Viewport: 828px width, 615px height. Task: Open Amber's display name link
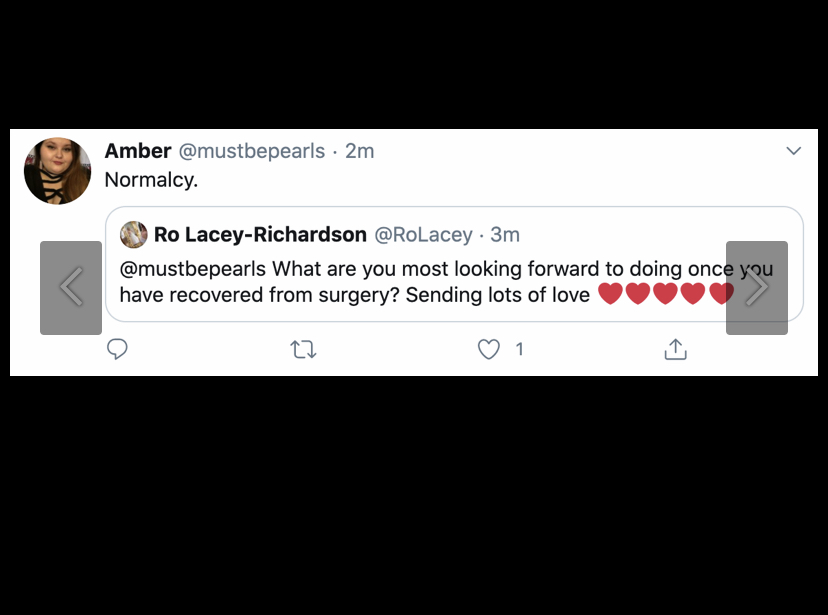(138, 151)
